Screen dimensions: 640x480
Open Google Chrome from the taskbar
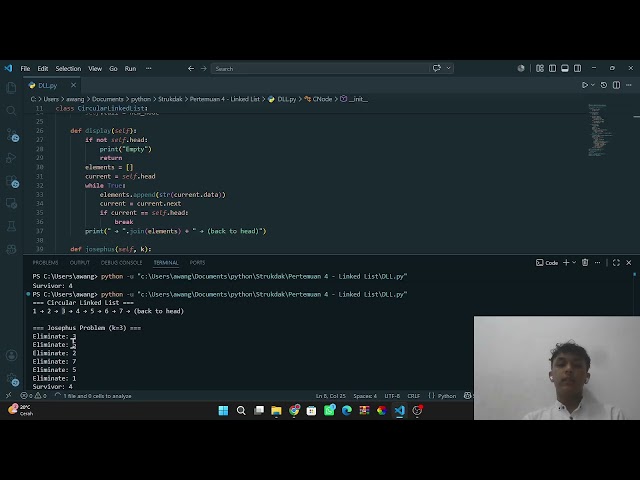tap(294, 410)
